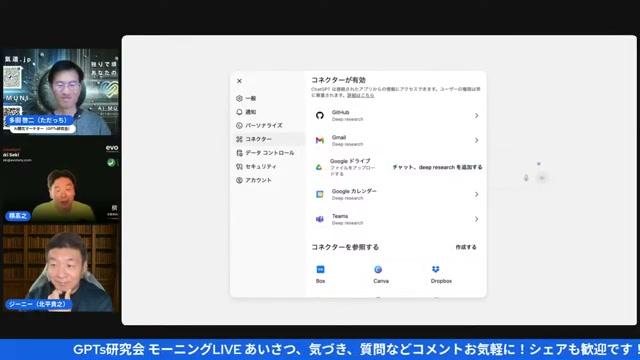
Task: Expand the Gmail connector chevron
Action: pyautogui.click(x=476, y=140)
